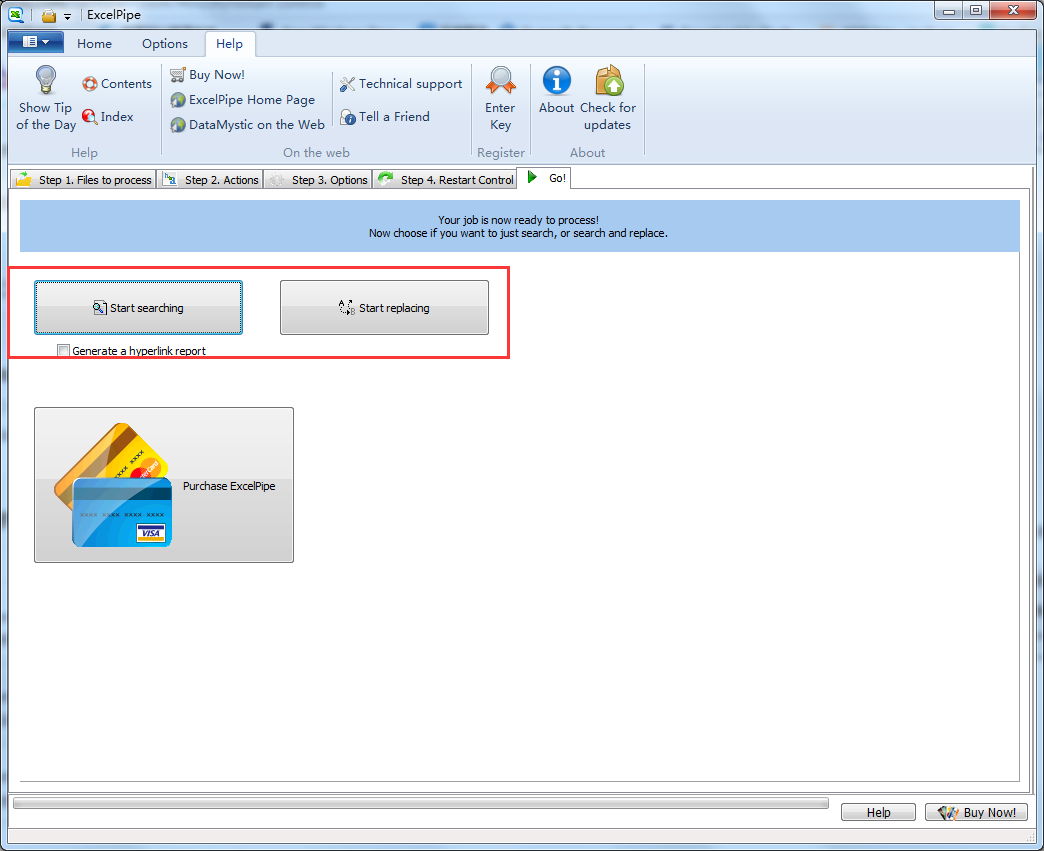
Task: Go to Step 1. Files to process tab
Action: pyautogui.click(x=83, y=180)
